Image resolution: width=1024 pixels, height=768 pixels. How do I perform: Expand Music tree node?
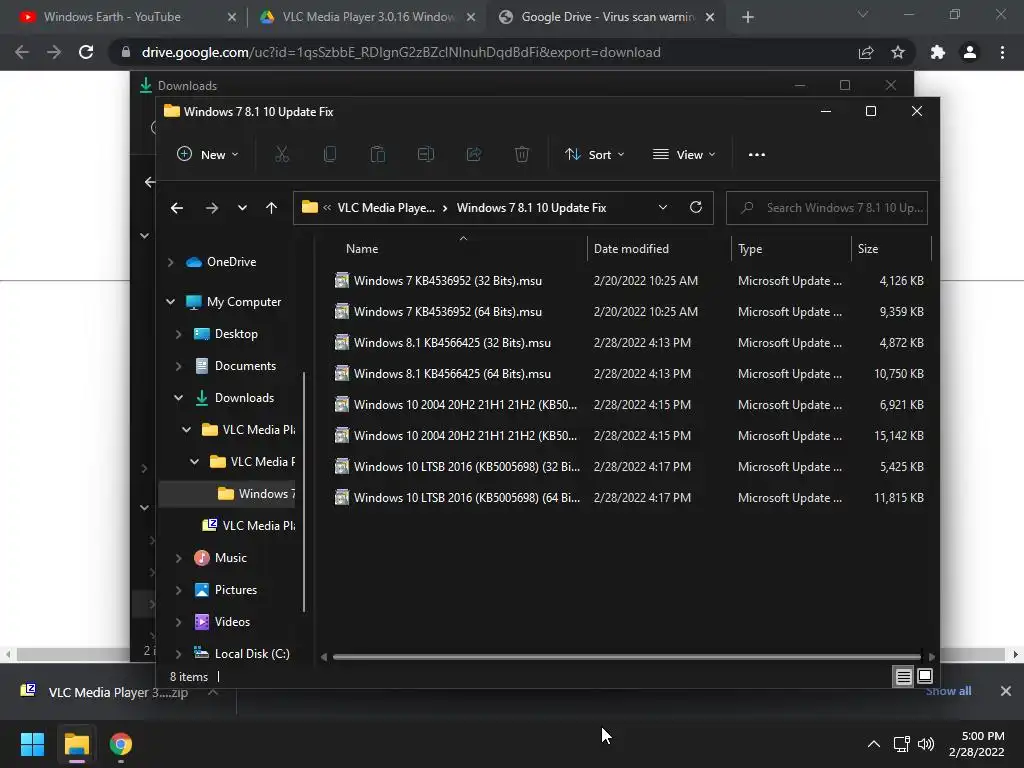click(x=178, y=558)
